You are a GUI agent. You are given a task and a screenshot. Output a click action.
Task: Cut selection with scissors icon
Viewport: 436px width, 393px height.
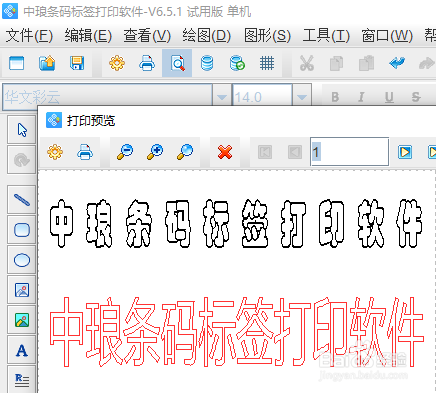[x=307, y=63]
